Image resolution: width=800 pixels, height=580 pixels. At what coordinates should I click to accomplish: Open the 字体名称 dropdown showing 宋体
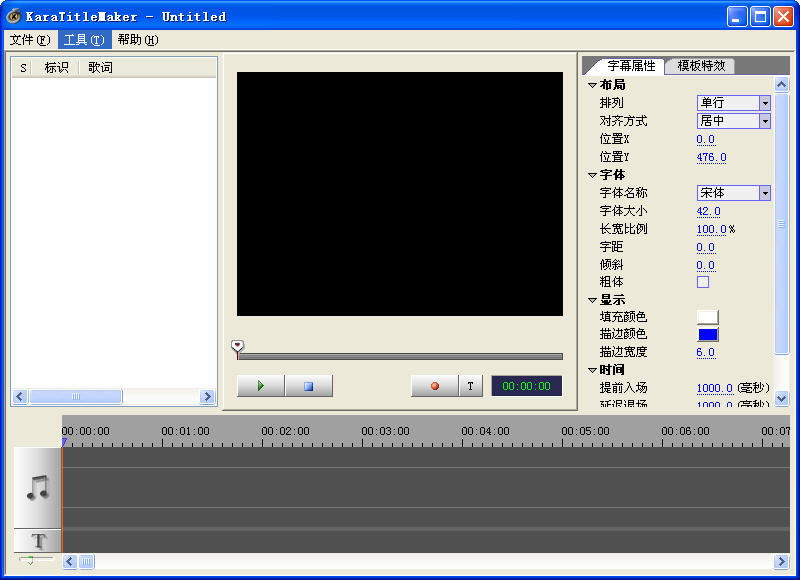click(734, 193)
